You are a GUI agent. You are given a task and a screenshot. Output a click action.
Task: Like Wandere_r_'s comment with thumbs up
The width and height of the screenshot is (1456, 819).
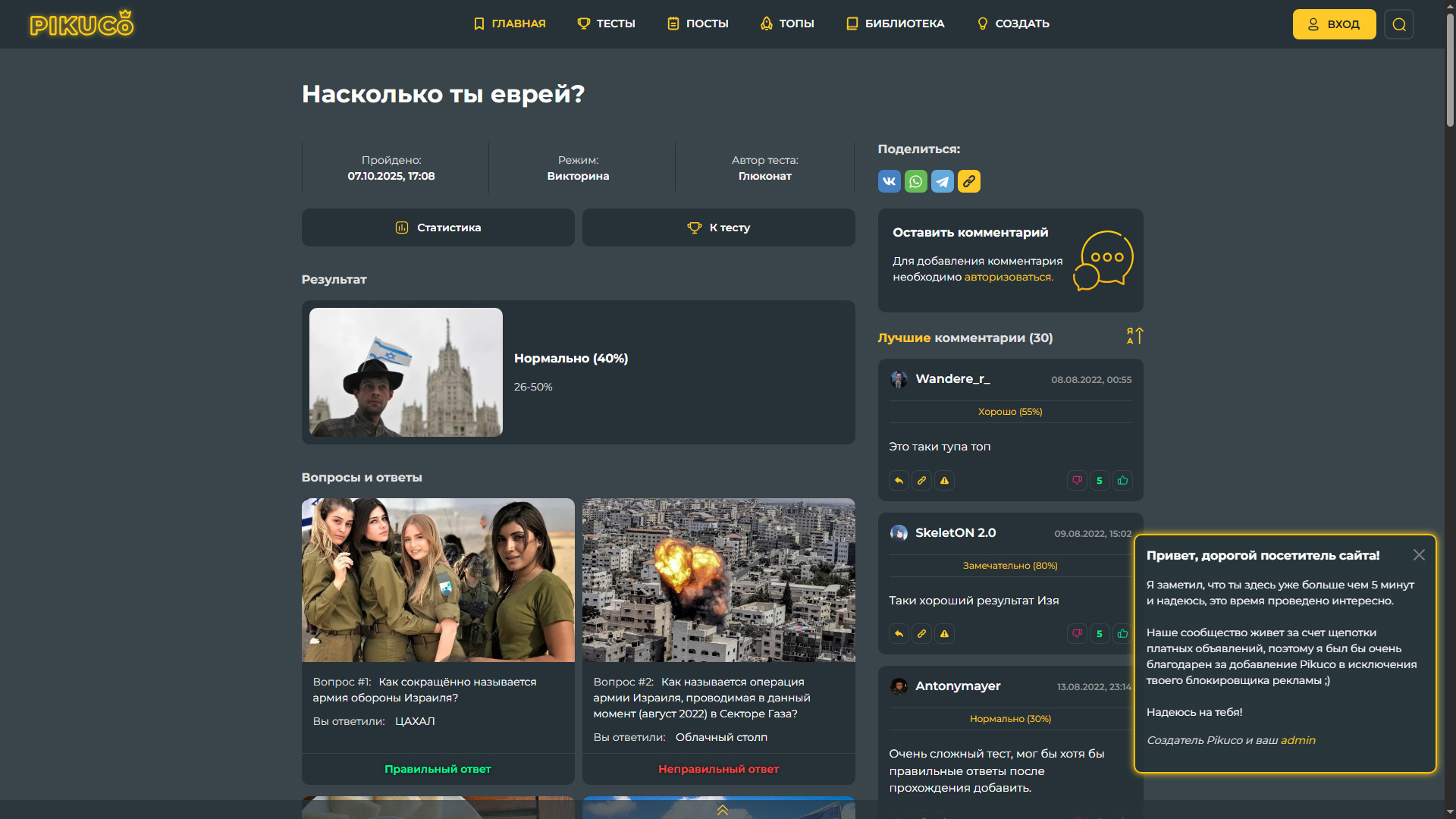click(1122, 480)
